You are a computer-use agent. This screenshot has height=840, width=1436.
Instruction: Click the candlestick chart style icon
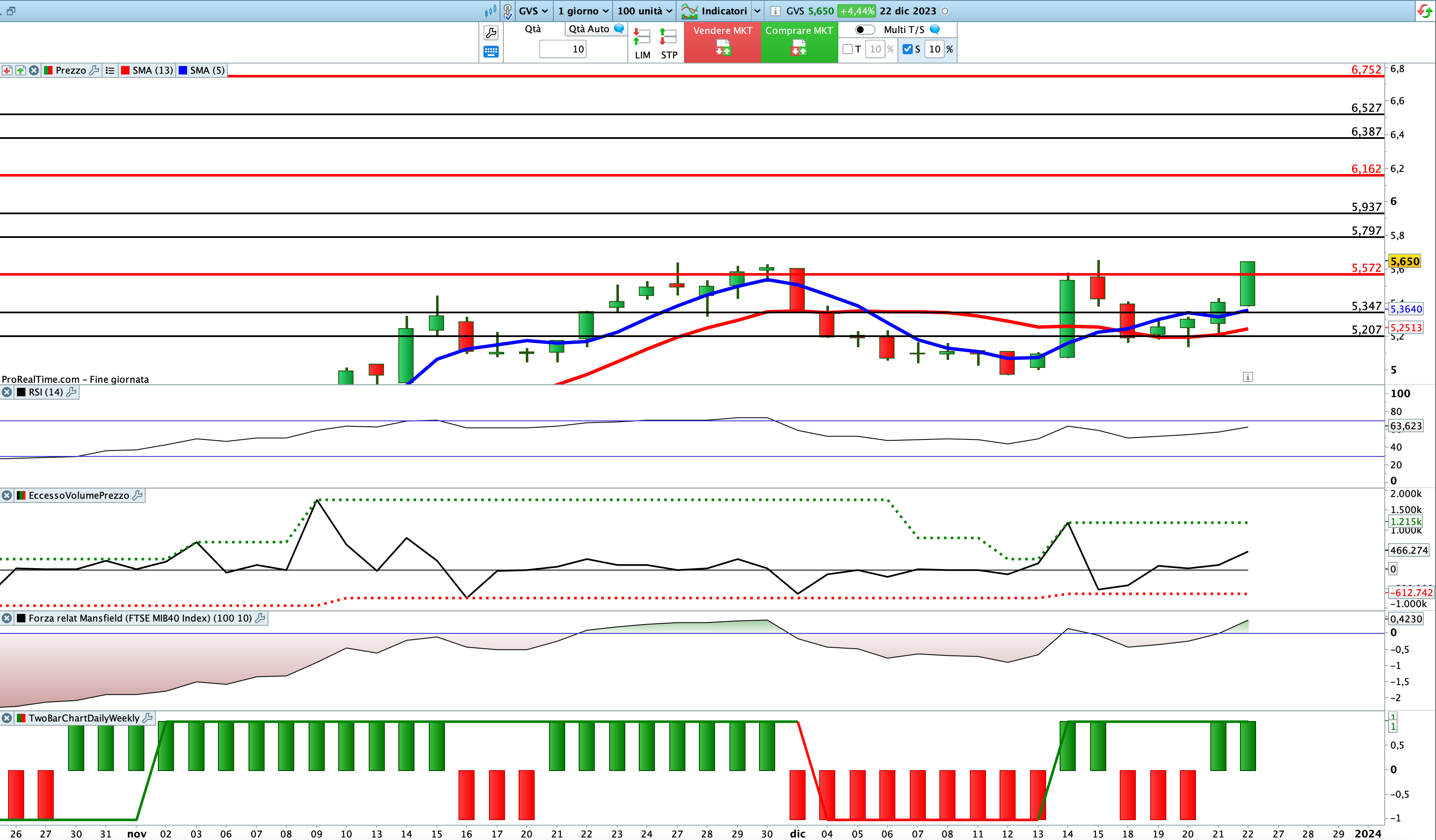tap(490, 11)
